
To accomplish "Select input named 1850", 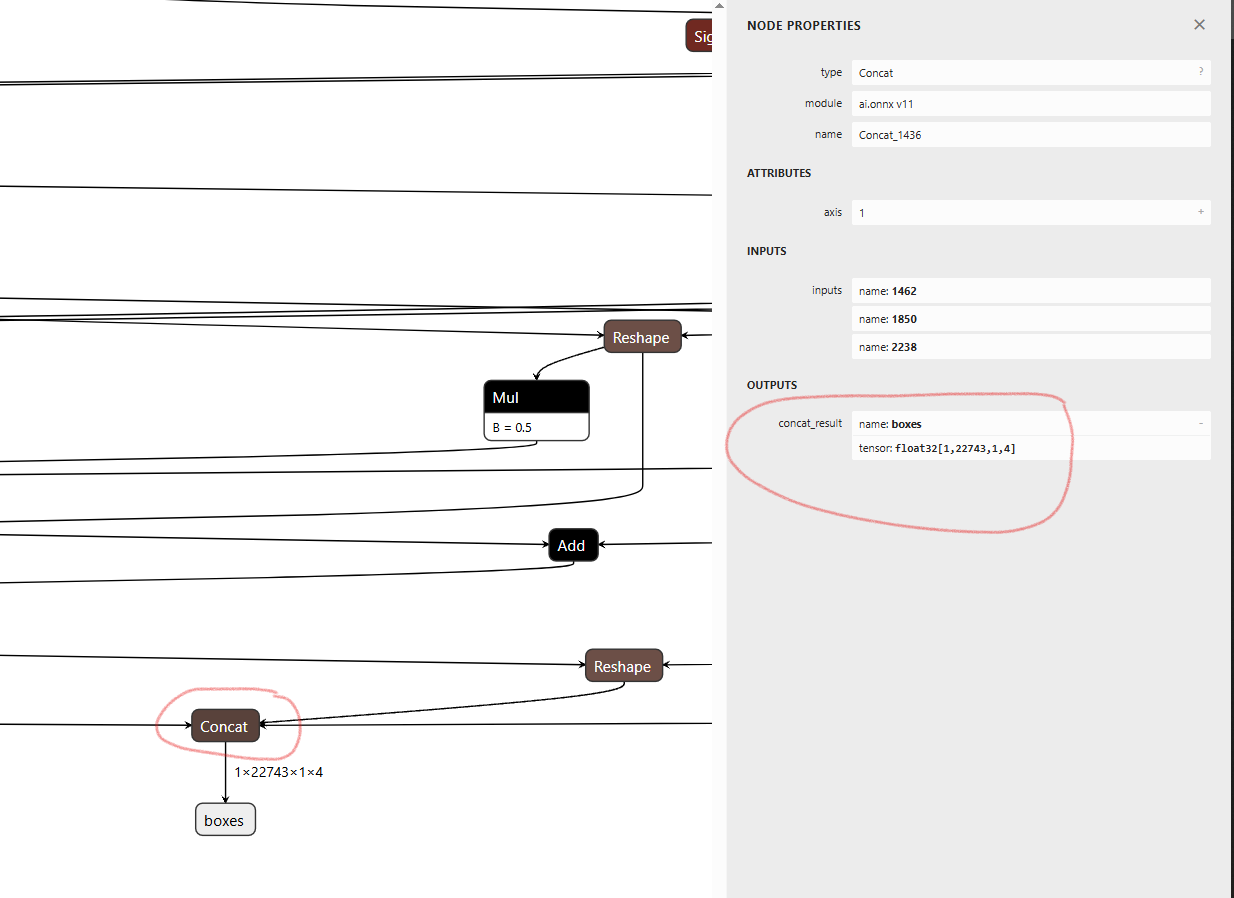I will click(x=1030, y=319).
